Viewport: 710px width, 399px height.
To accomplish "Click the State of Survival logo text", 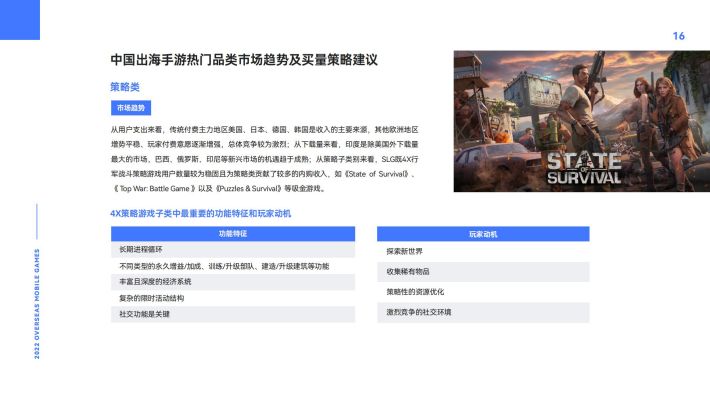I will 584,168.
